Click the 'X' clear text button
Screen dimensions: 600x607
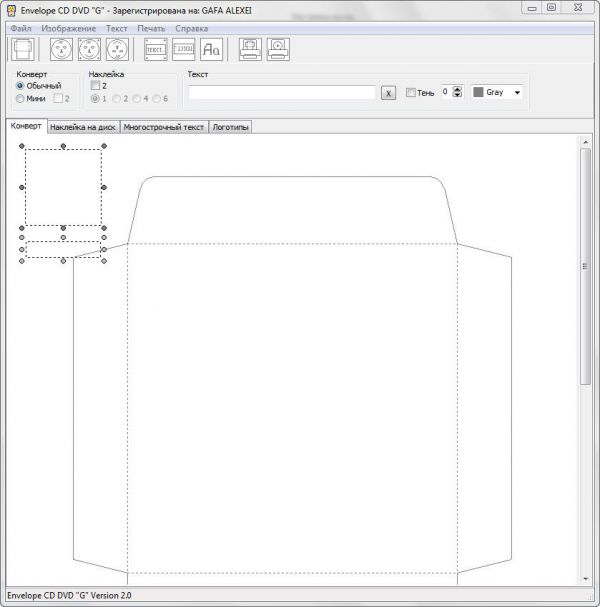(x=388, y=93)
